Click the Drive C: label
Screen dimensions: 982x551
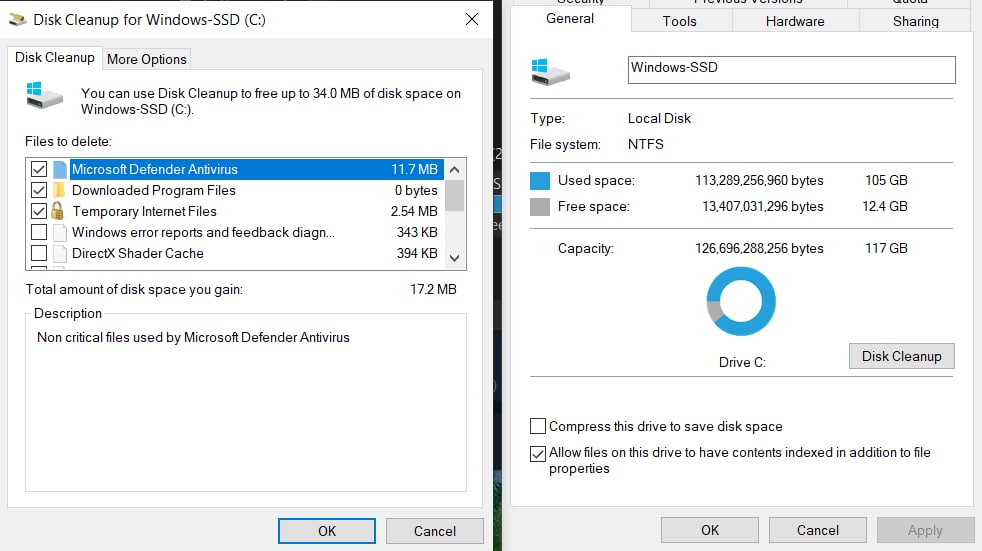pyautogui.click(x=742, y=363)
